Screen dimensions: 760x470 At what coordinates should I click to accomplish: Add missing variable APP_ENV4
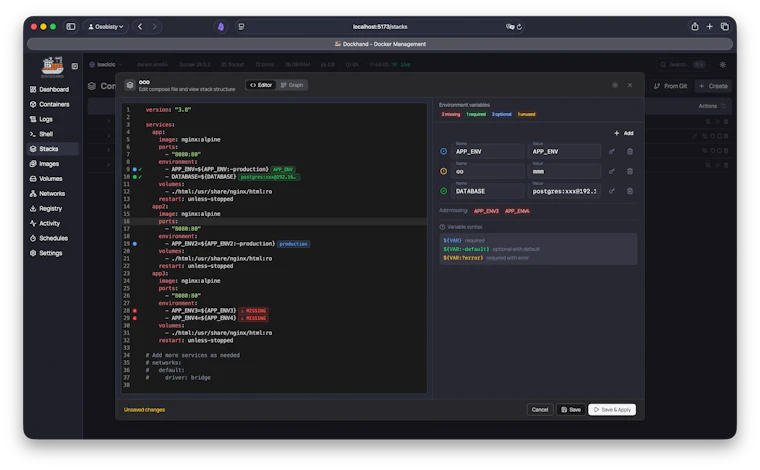pyautogui.click(x=517, y=211)
